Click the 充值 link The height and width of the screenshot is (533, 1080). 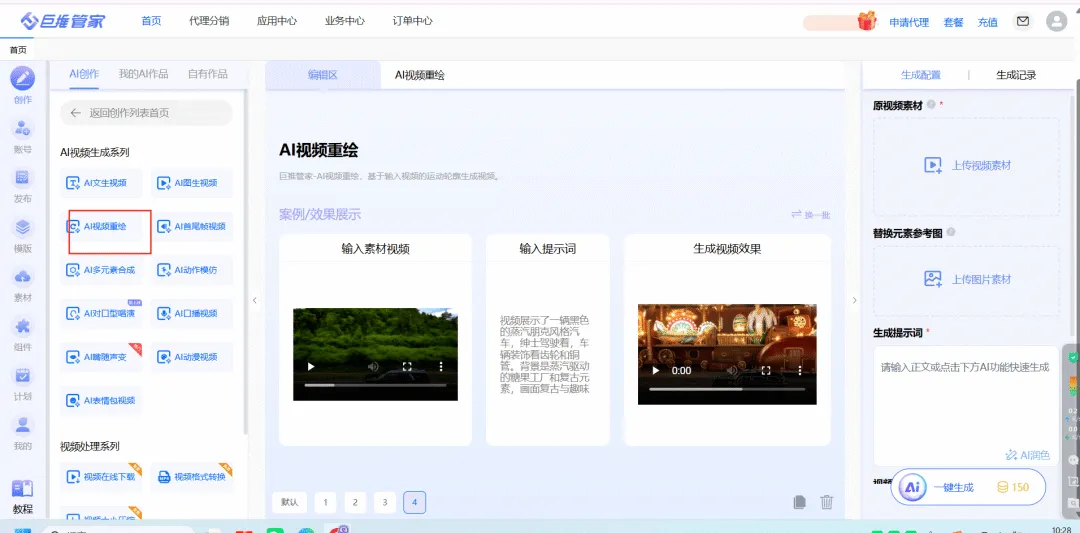(988, 22)
